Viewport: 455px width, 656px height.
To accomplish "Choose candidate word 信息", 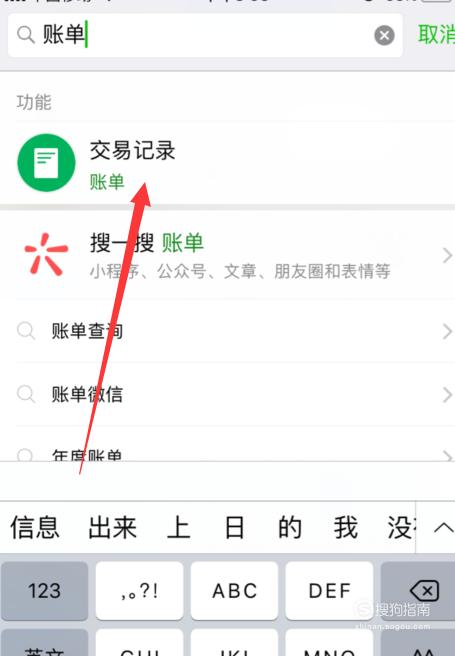I will point(35,528).
